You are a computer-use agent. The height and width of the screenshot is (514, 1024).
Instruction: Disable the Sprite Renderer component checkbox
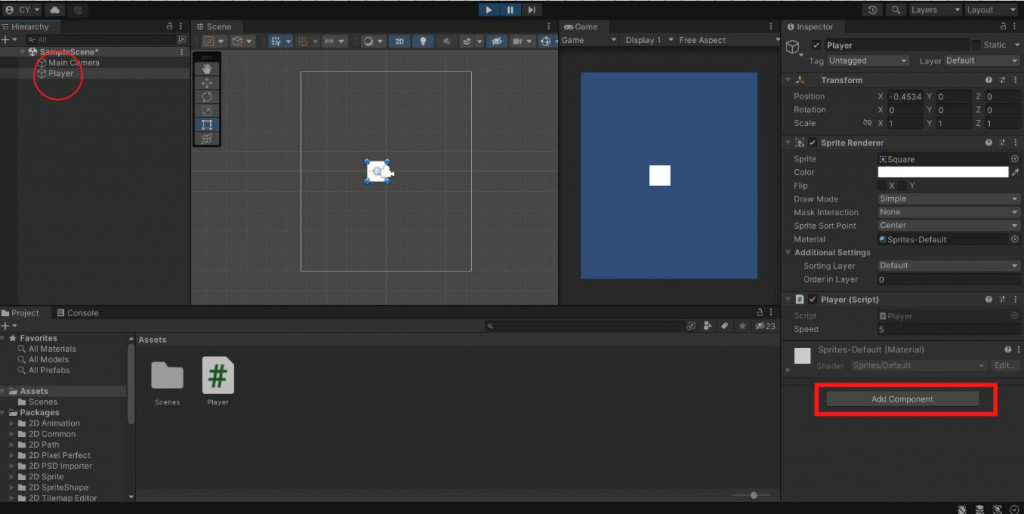[812, 142]
